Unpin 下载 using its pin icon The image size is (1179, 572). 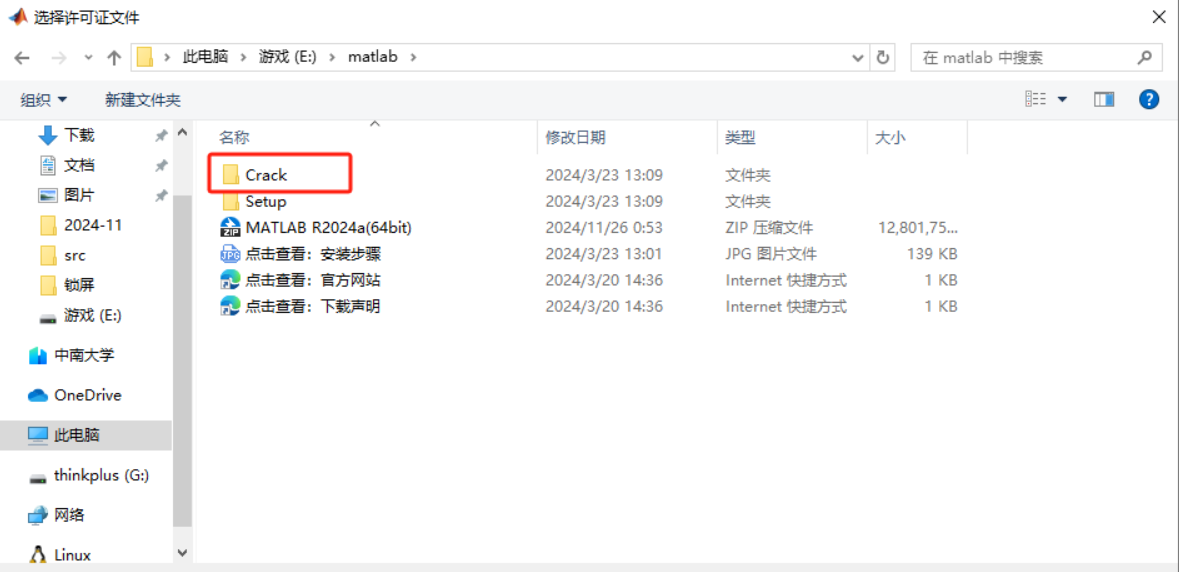coord(160,136)
